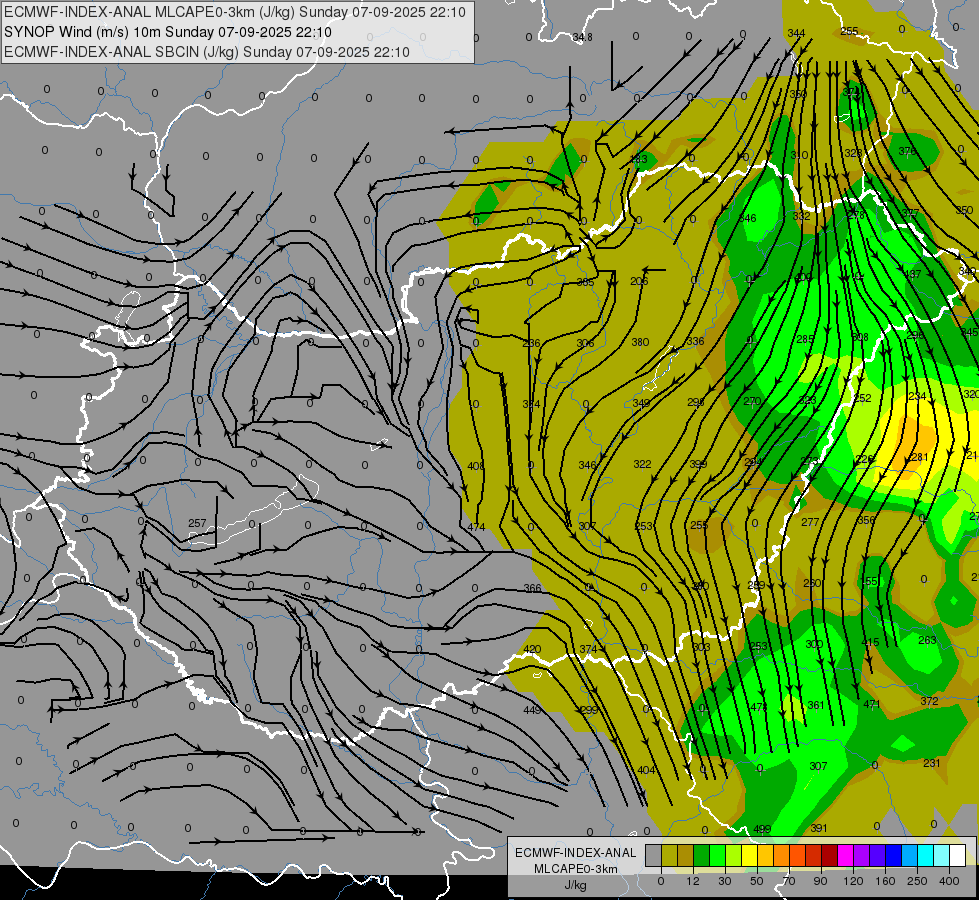Click the map value '449'

(532, 710)
